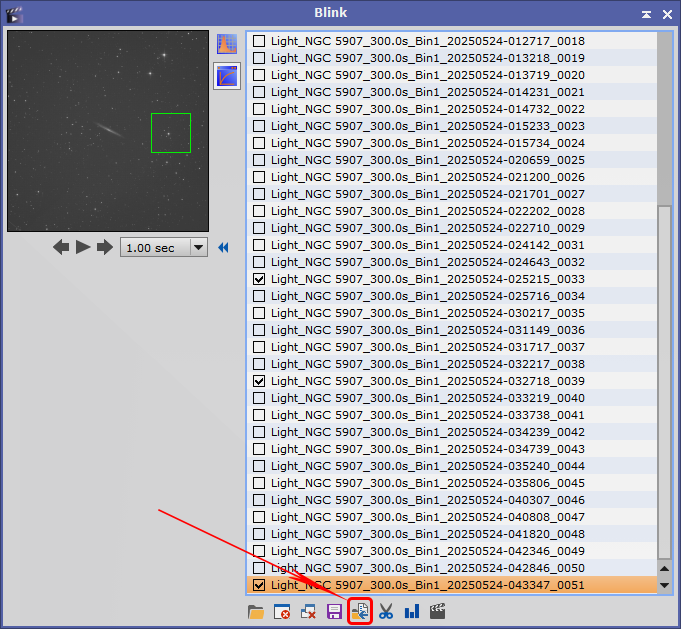Select row Light_NGC 5907_300.0s_Bin1_20250524-030217_0035

pyautogui.click(x=452, y=313)
